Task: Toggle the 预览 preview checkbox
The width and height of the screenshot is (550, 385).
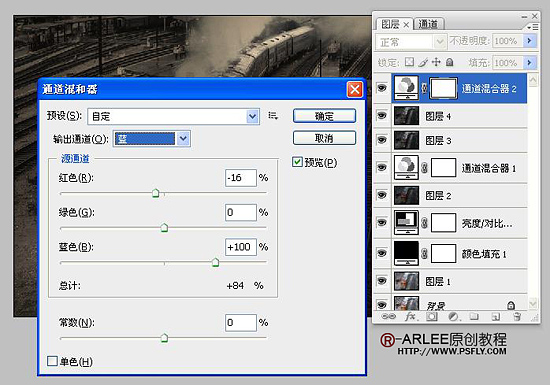Action: click(x=297, y=162)
